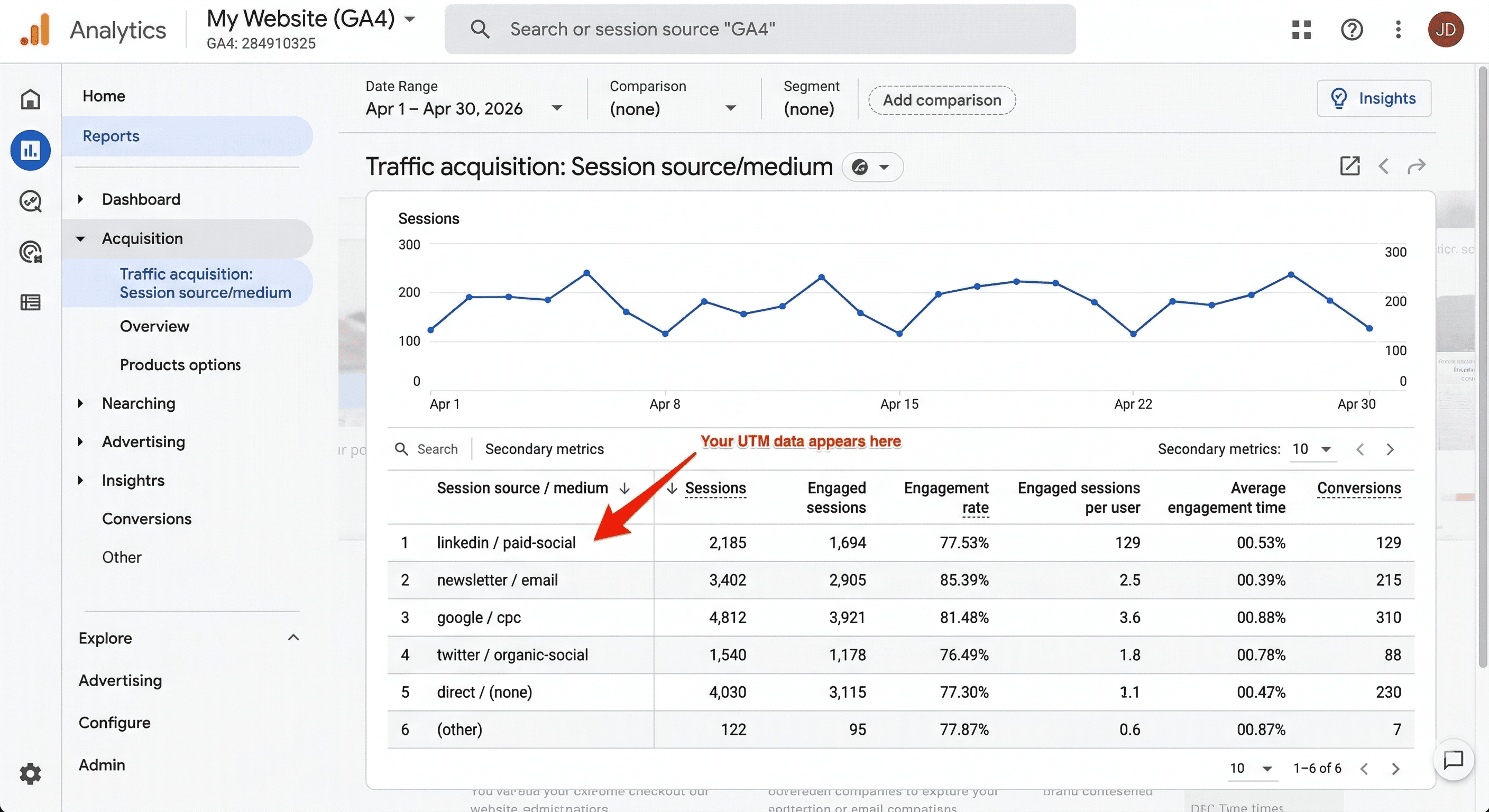This screenshot has width=1489, height=812.
Task: Click the Home icon in the sidebar
Action: [x=30, y=99]
